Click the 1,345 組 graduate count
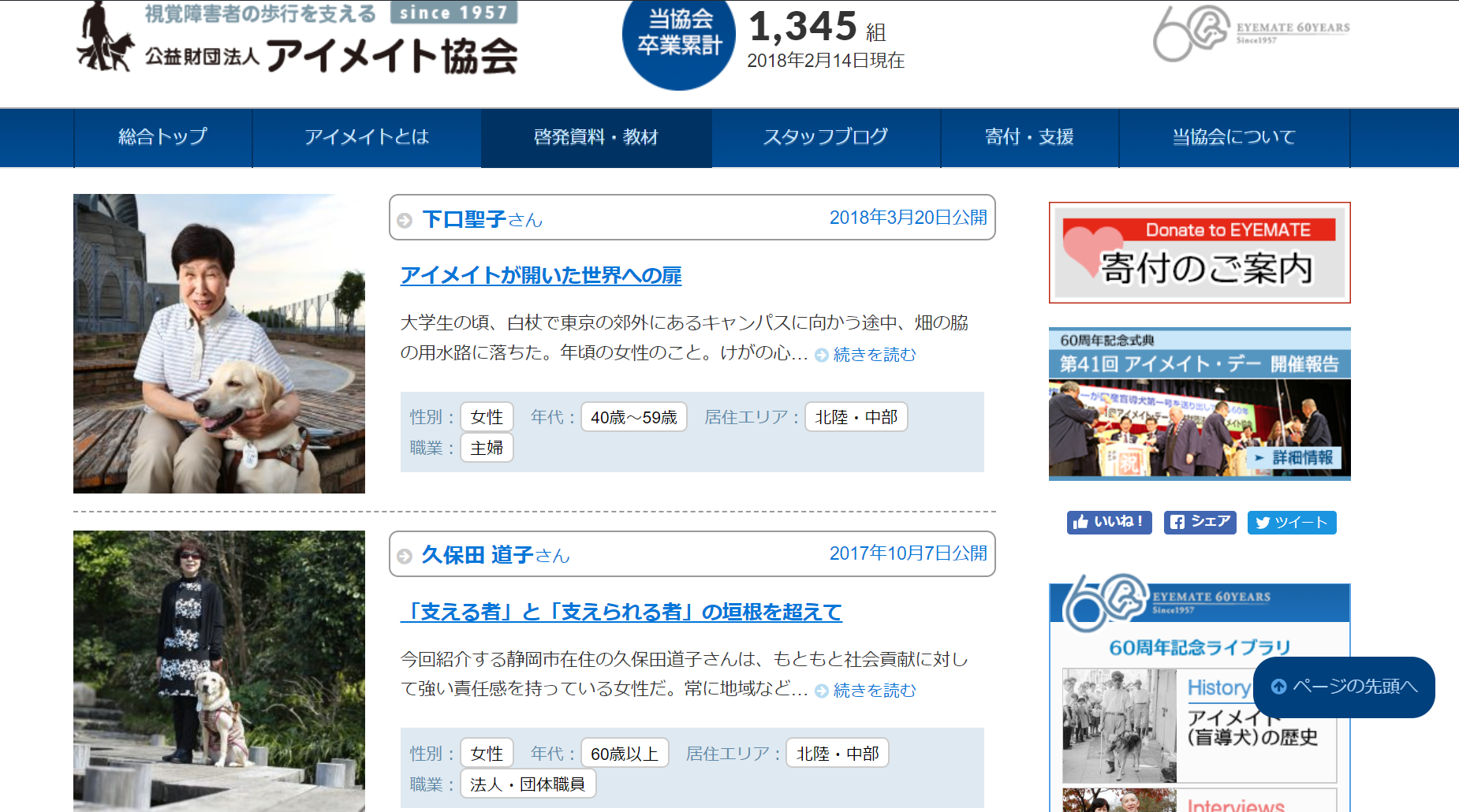The height and width of the screenshot is (812, 1459). point(818,27)
